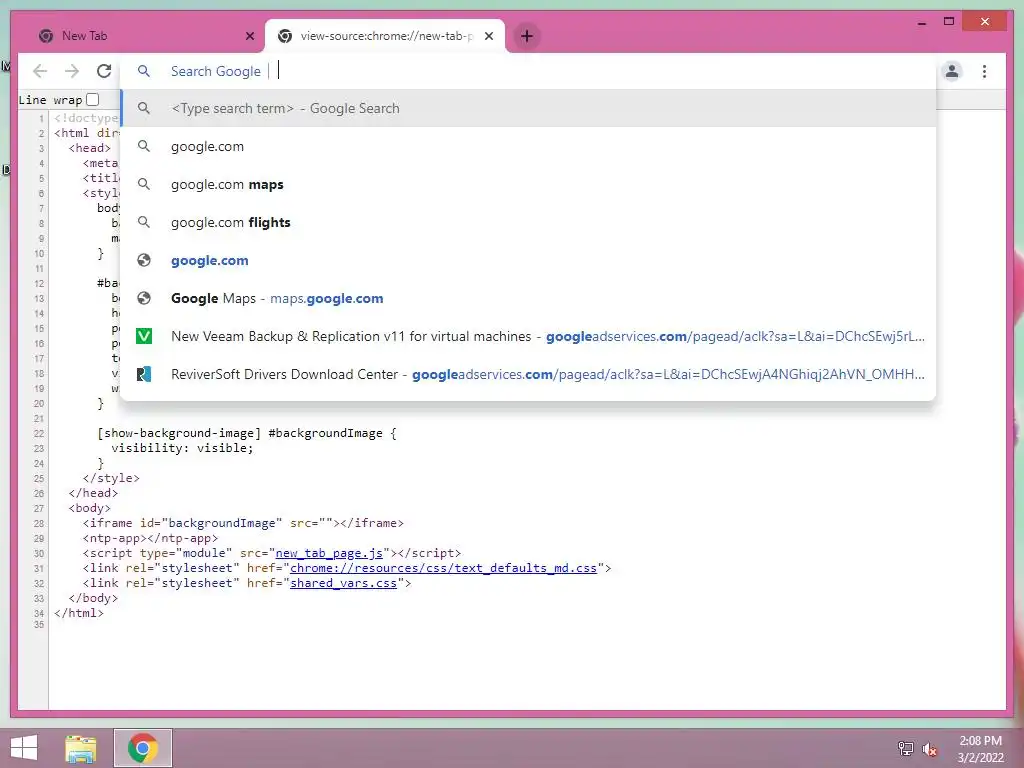This screenshot has width=1024, height=768.
Task: Open File Explorer from the taskbar
Action: click(81, 748)
